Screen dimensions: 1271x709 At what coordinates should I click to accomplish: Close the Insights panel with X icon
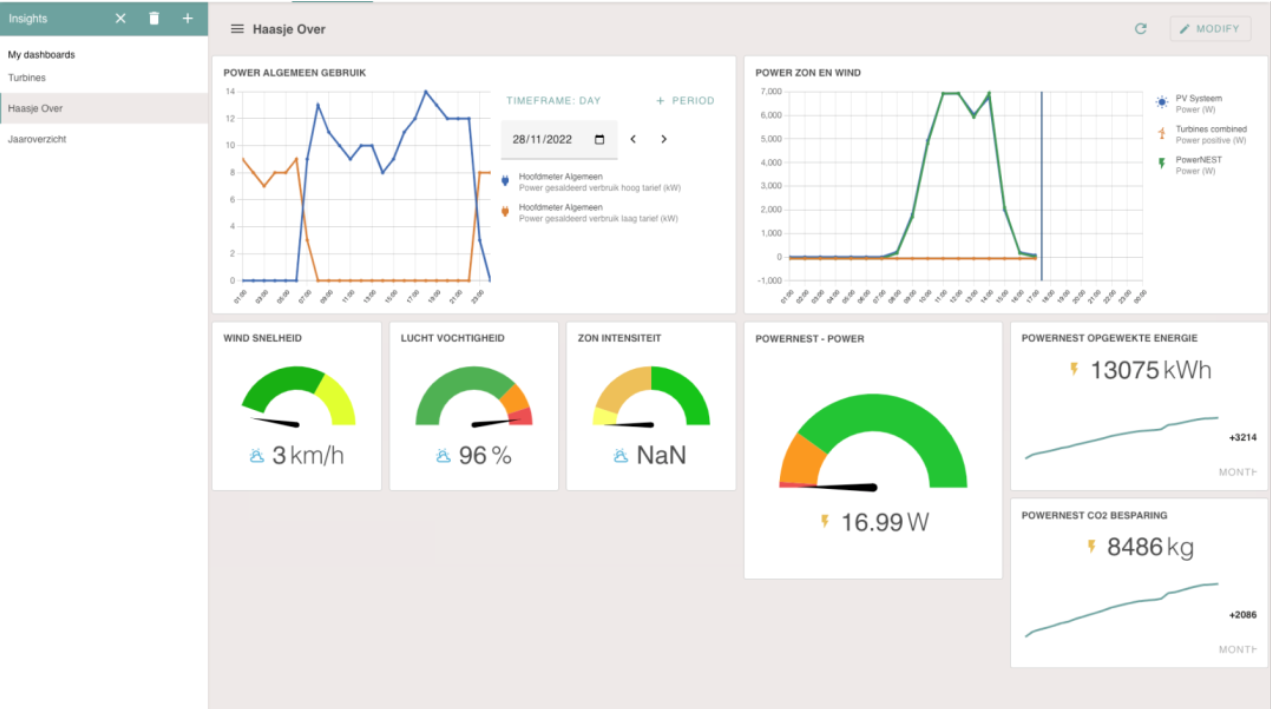[120, 19]
